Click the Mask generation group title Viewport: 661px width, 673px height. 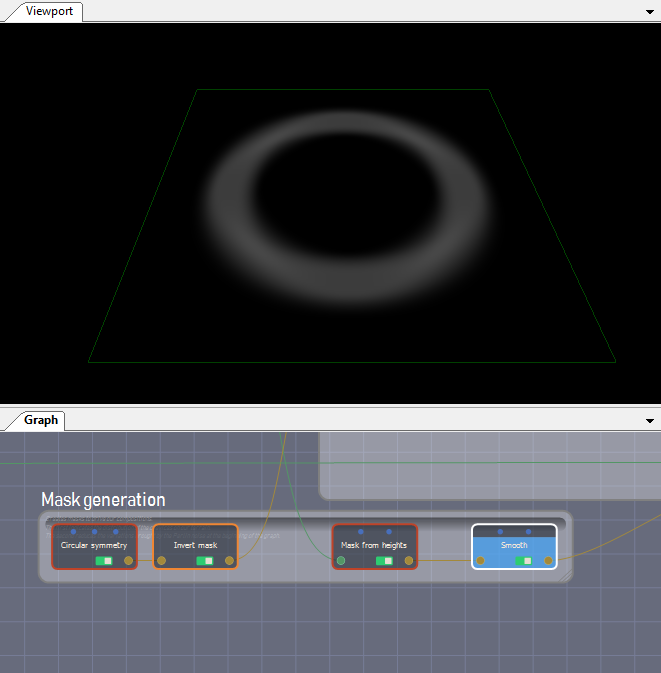click(103, 499)
